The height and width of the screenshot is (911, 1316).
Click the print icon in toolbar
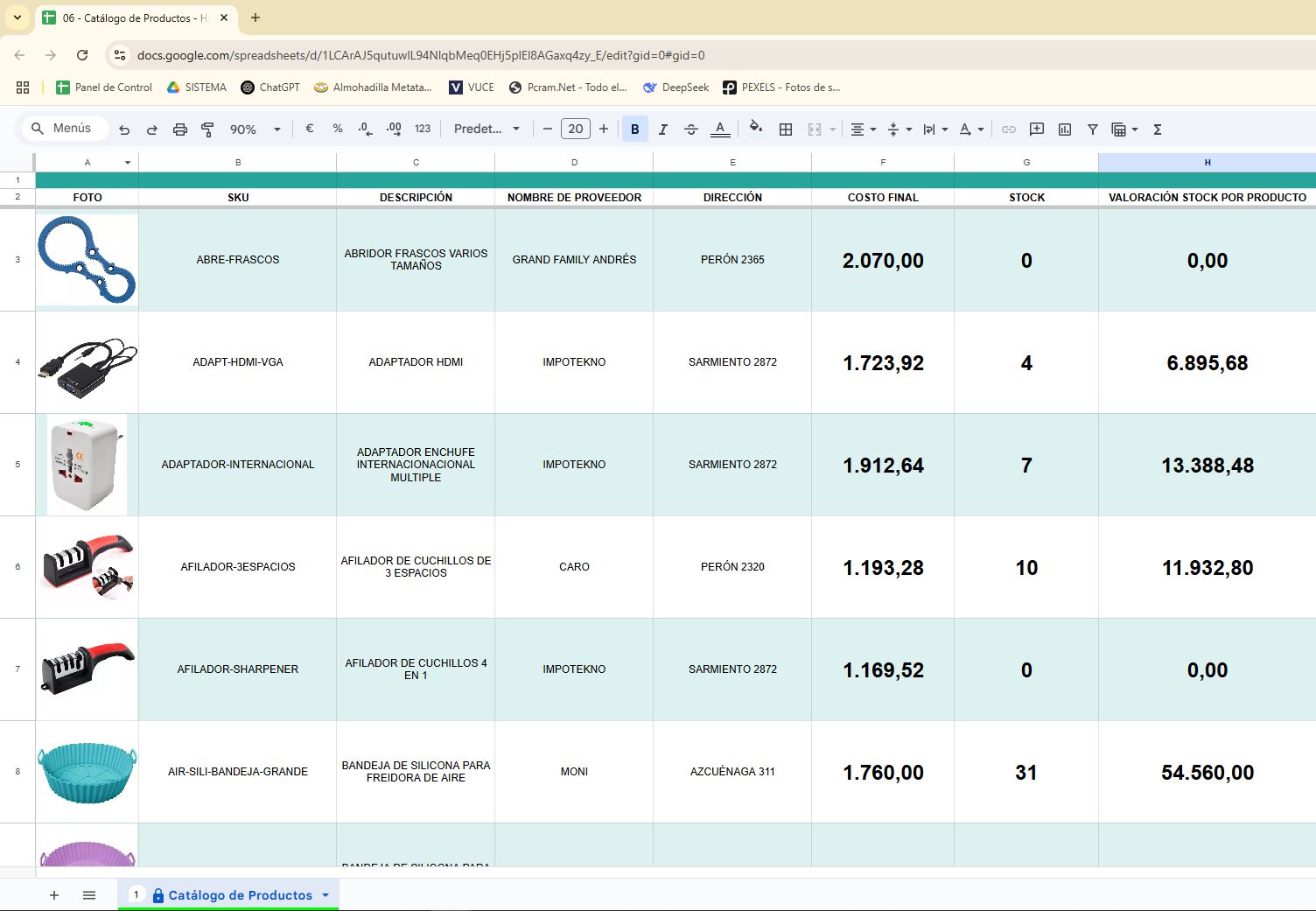(179, 130)
